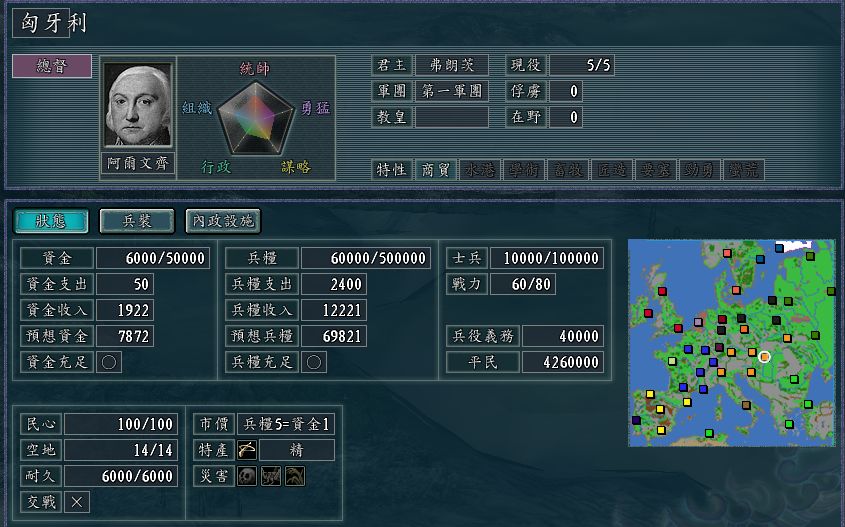Click the 謀略 stat label
This screenshot has width=845, height=527.
point(296,167)
